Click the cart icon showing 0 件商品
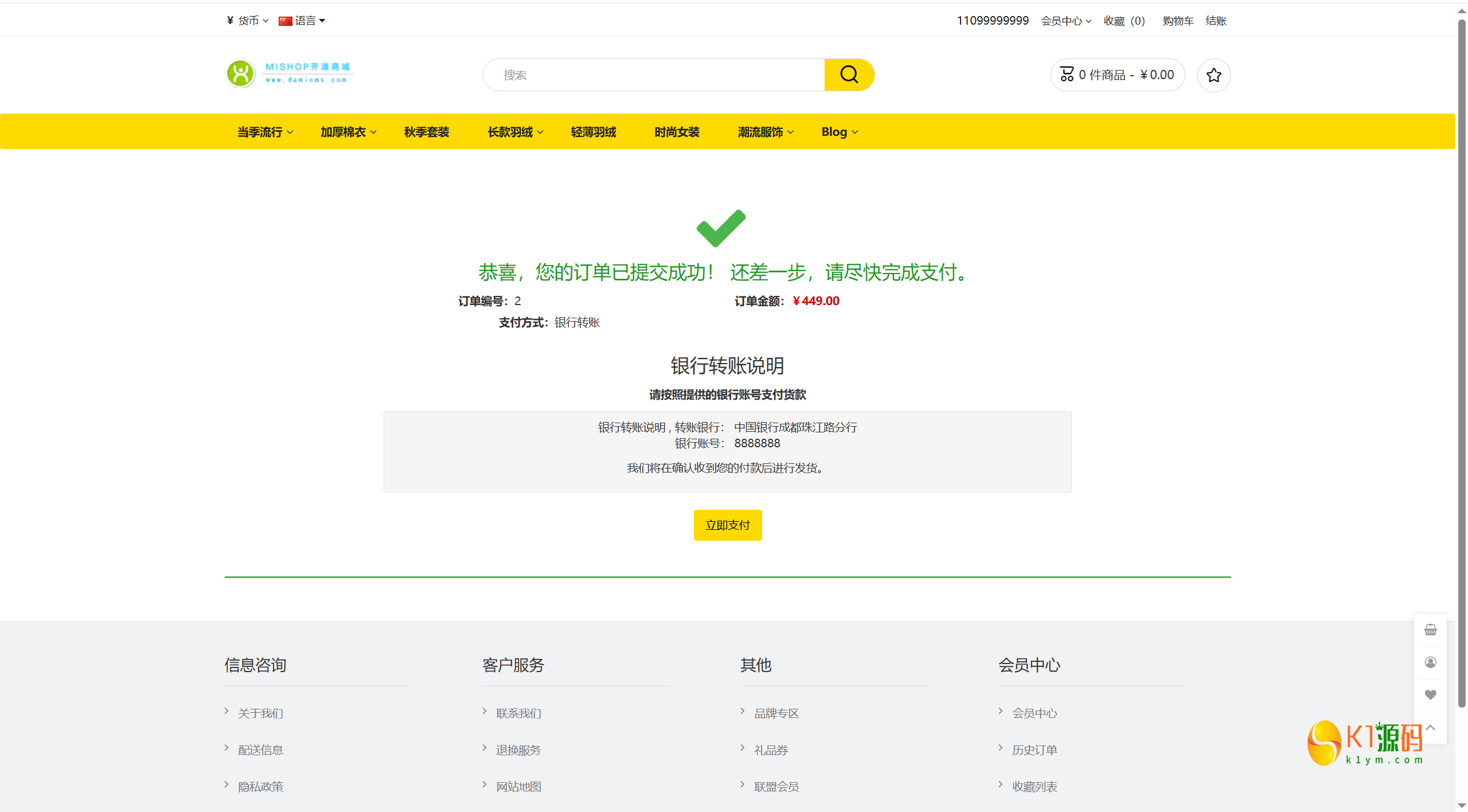 click(1067, 75)
